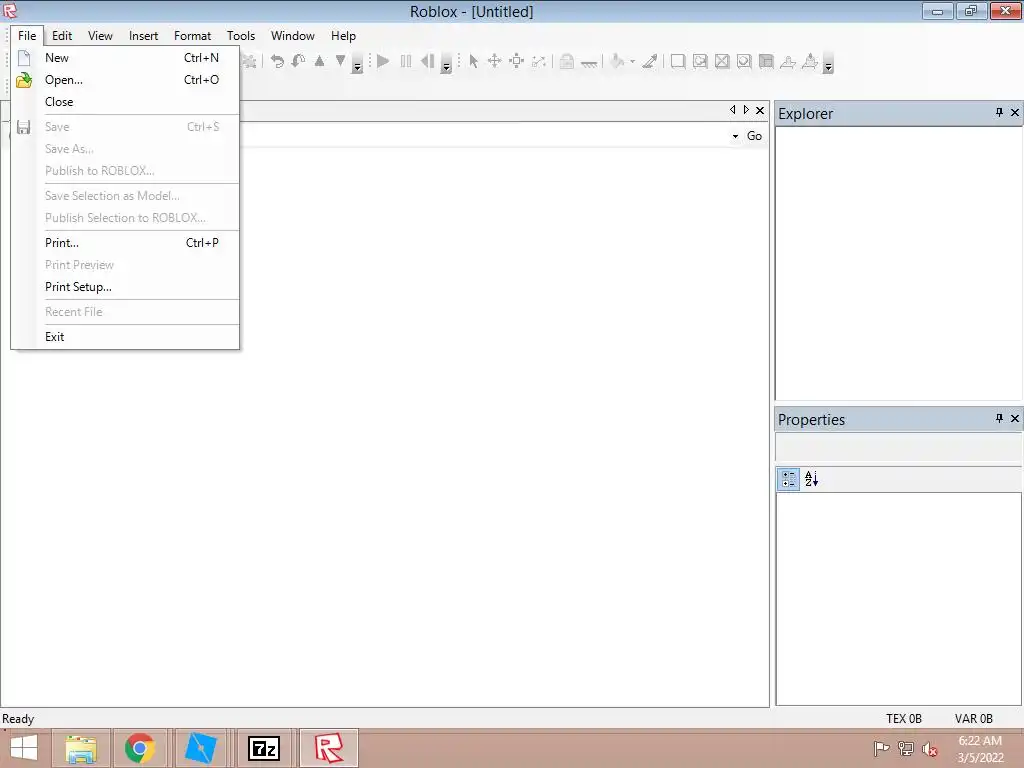Click the dropper/material pen icon

649,61
